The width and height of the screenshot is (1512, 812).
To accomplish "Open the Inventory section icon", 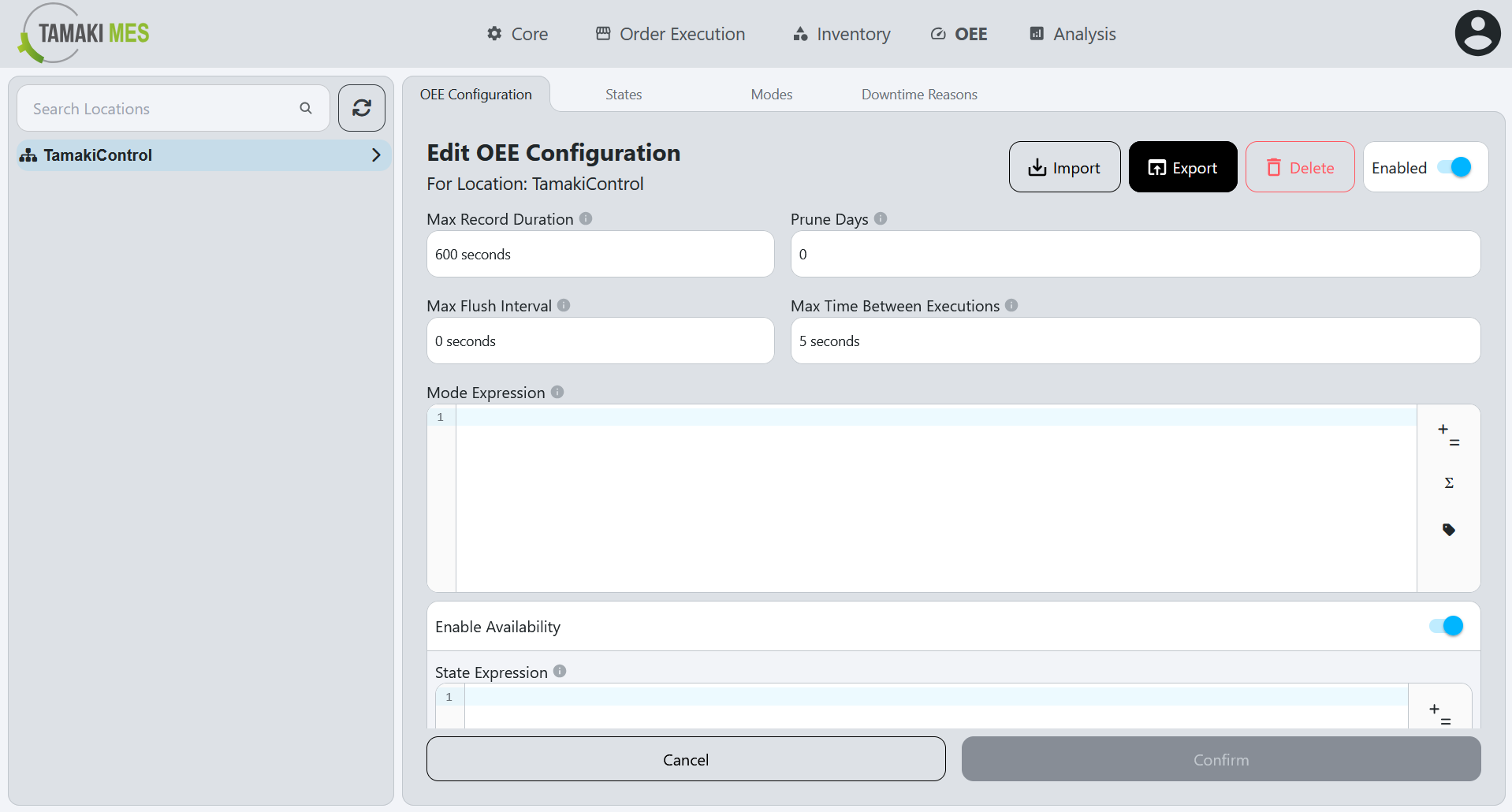I will click(799, 34).
